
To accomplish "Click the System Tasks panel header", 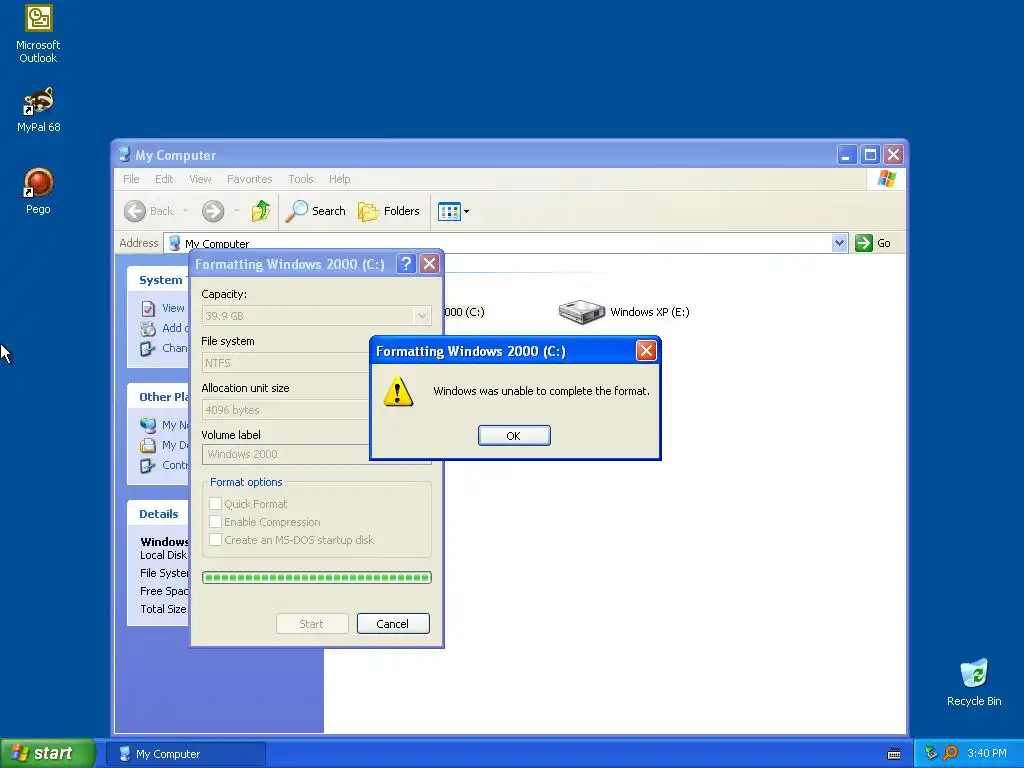I will click(x=159, y=280).
